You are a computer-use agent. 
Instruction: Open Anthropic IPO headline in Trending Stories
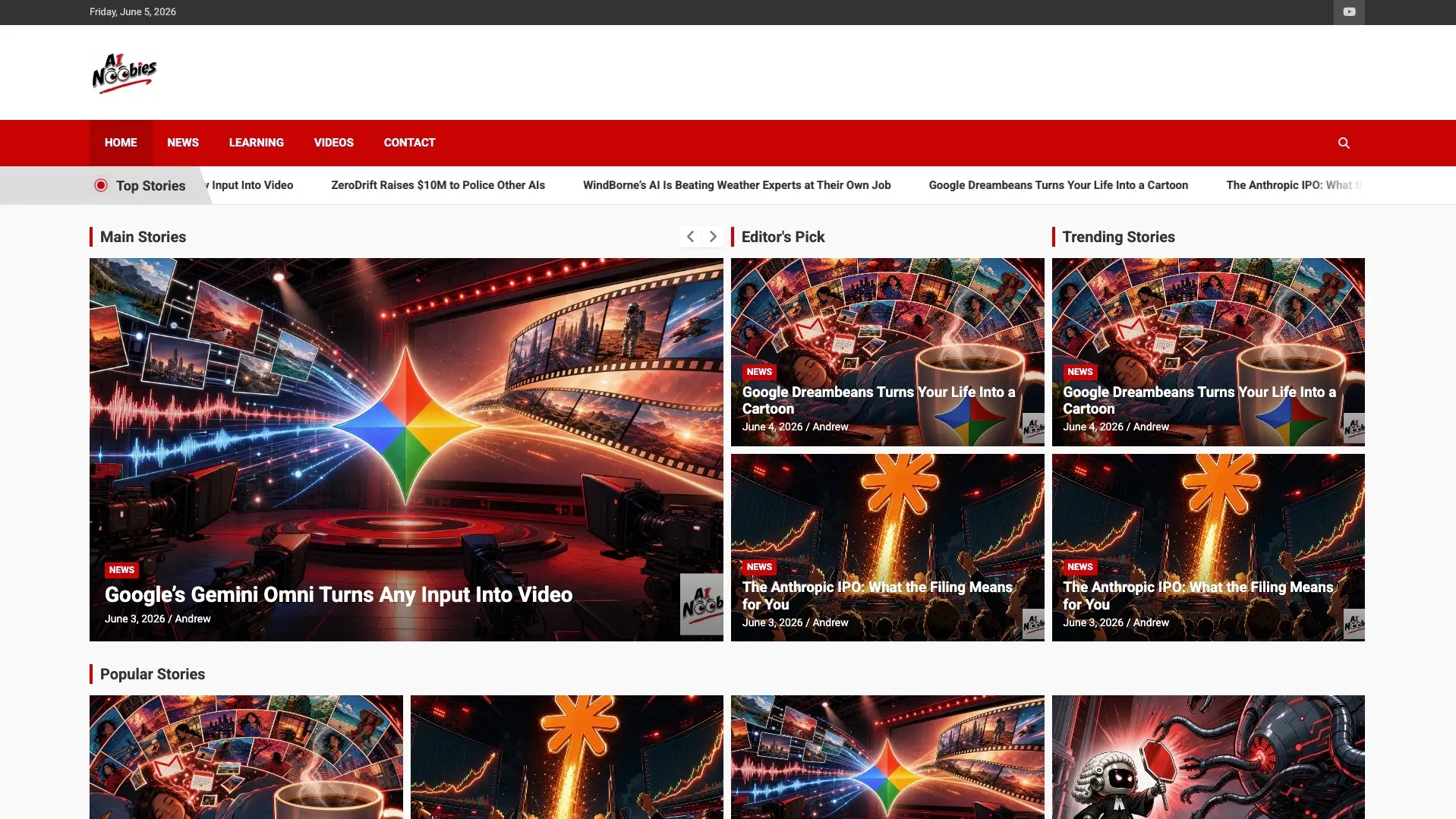(x=1198, y=596)
